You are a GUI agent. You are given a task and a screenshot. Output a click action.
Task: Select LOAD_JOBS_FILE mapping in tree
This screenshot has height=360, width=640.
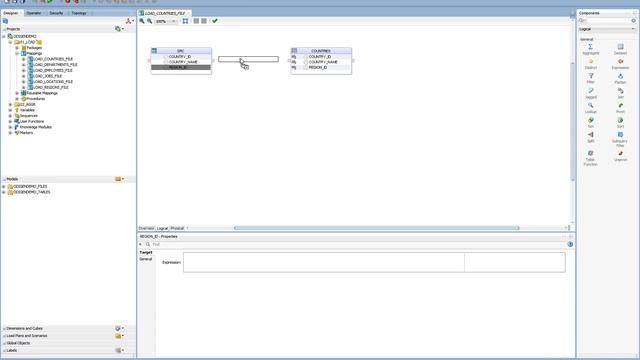click(48, 76)
